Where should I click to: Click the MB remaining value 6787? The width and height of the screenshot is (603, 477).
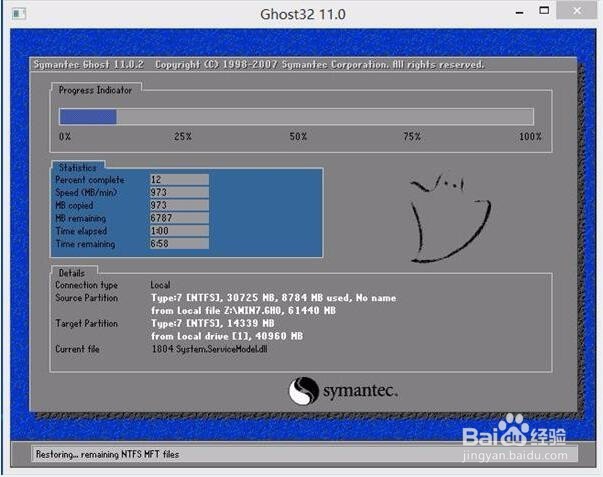pos(179,218)
